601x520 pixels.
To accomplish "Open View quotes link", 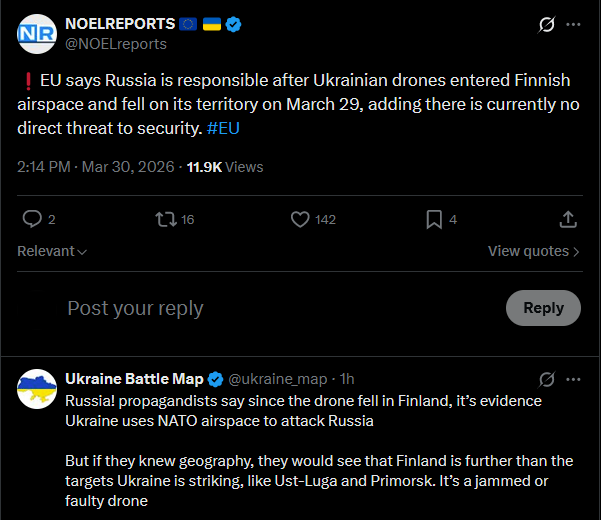I will 533,251.
